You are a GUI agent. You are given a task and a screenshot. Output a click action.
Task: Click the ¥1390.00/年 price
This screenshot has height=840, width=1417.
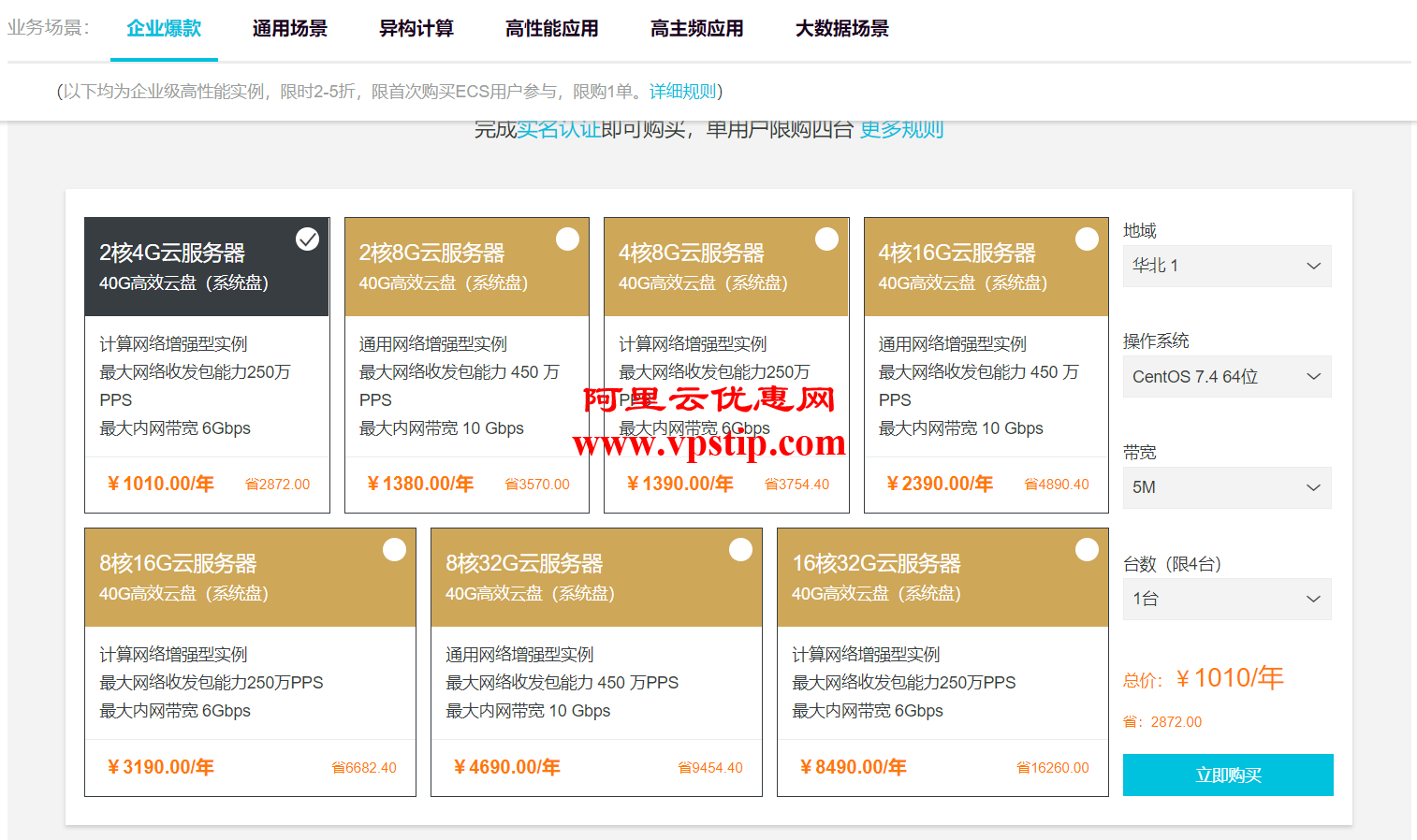(x=680, y=484)
